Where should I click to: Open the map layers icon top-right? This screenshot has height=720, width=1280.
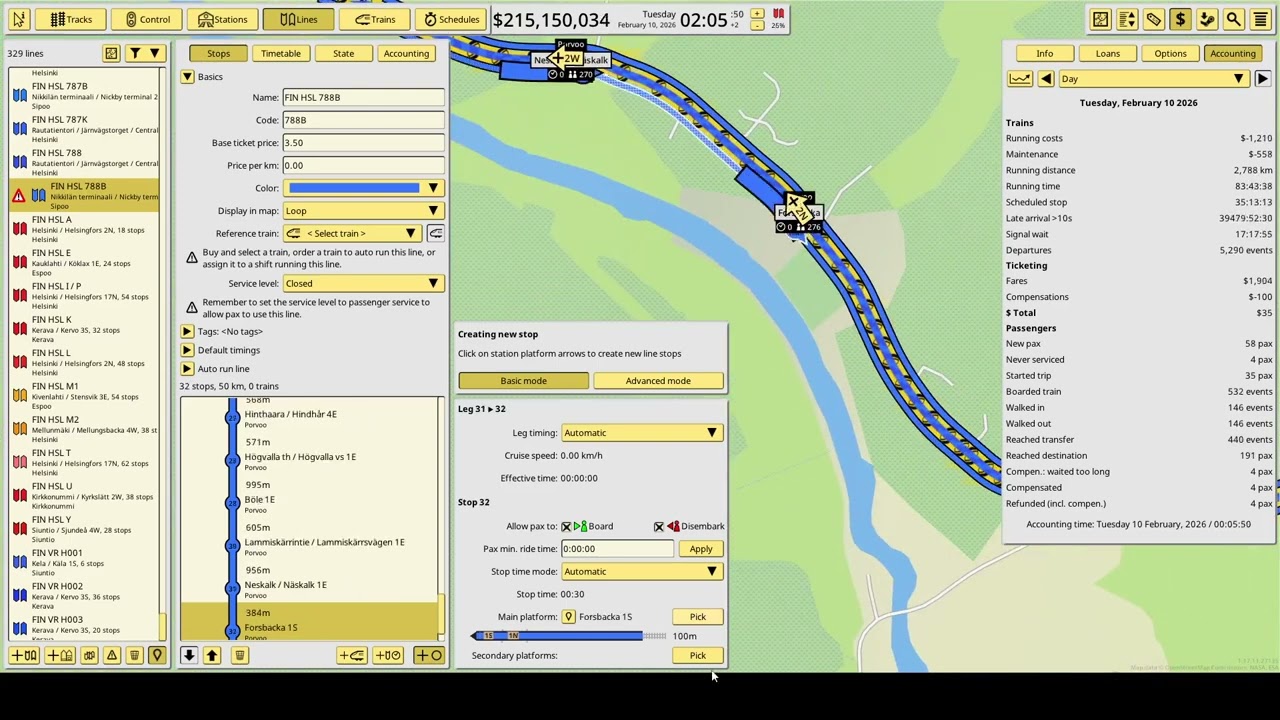pos(1100,19)
